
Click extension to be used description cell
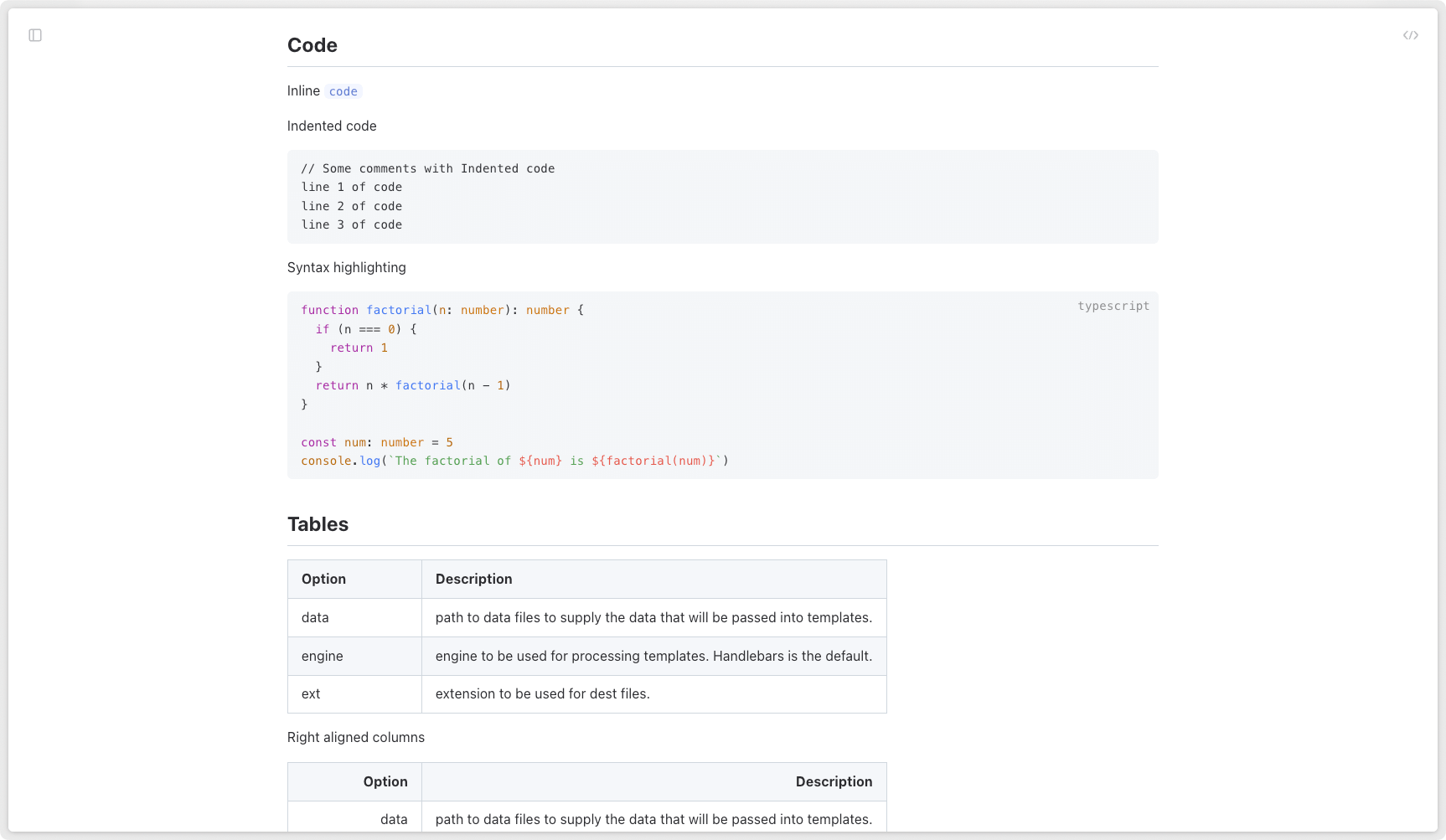(x=654, y=693)
